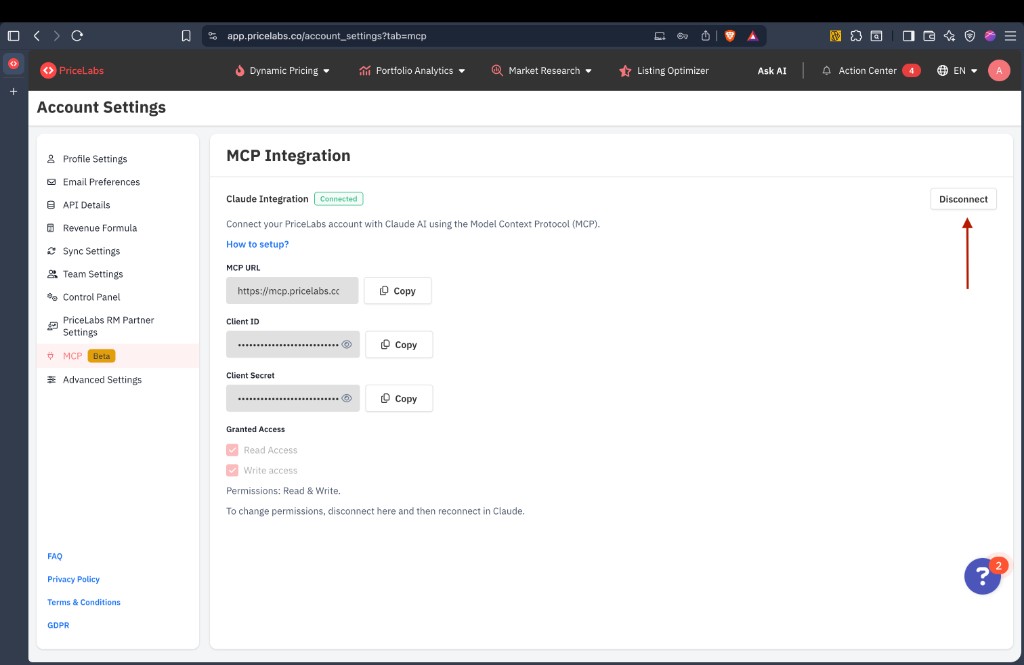Click the Disconnect button

pyautogui.click(x=963, y=199)
